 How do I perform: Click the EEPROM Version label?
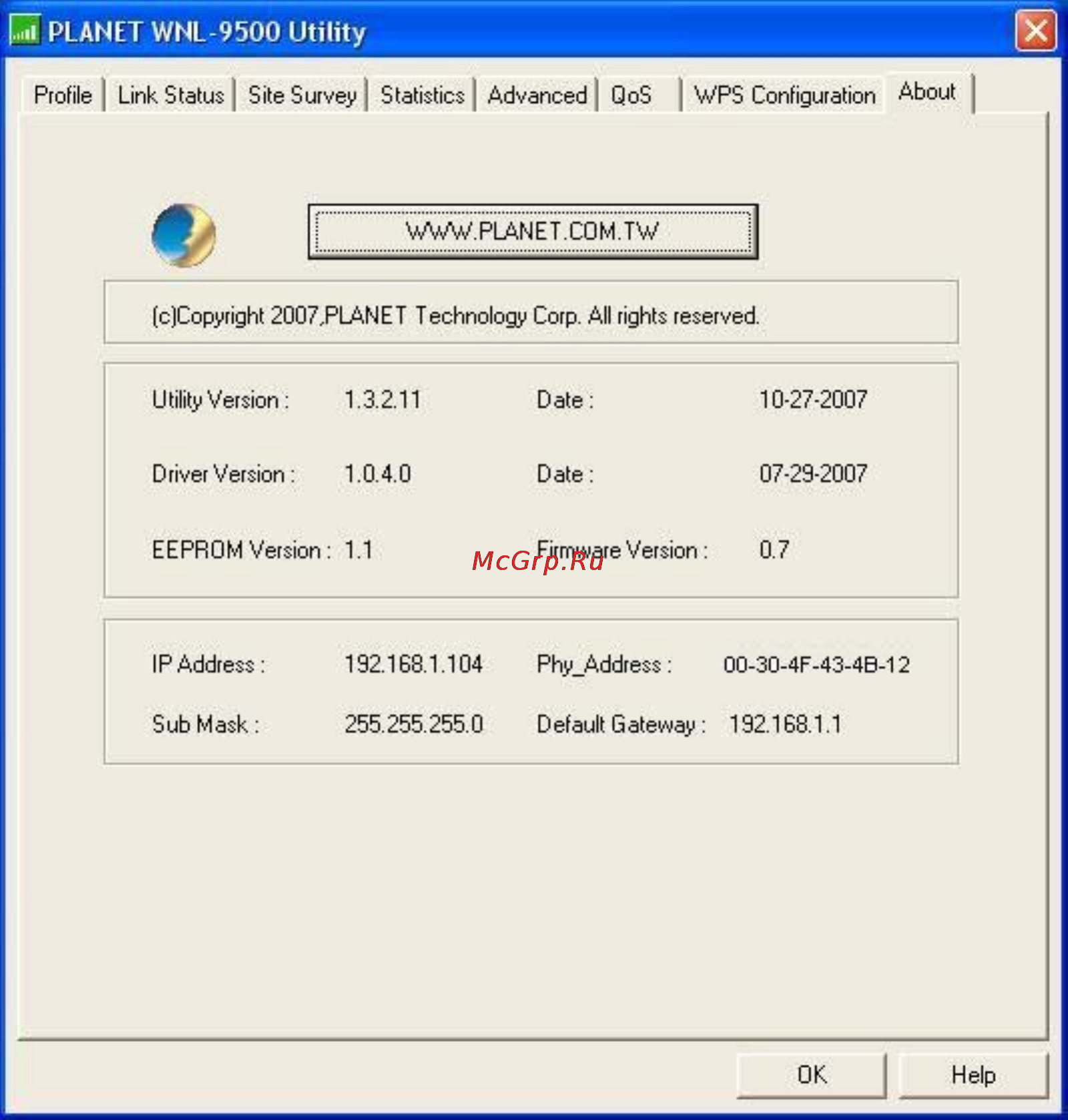click(x=241, y=550)
